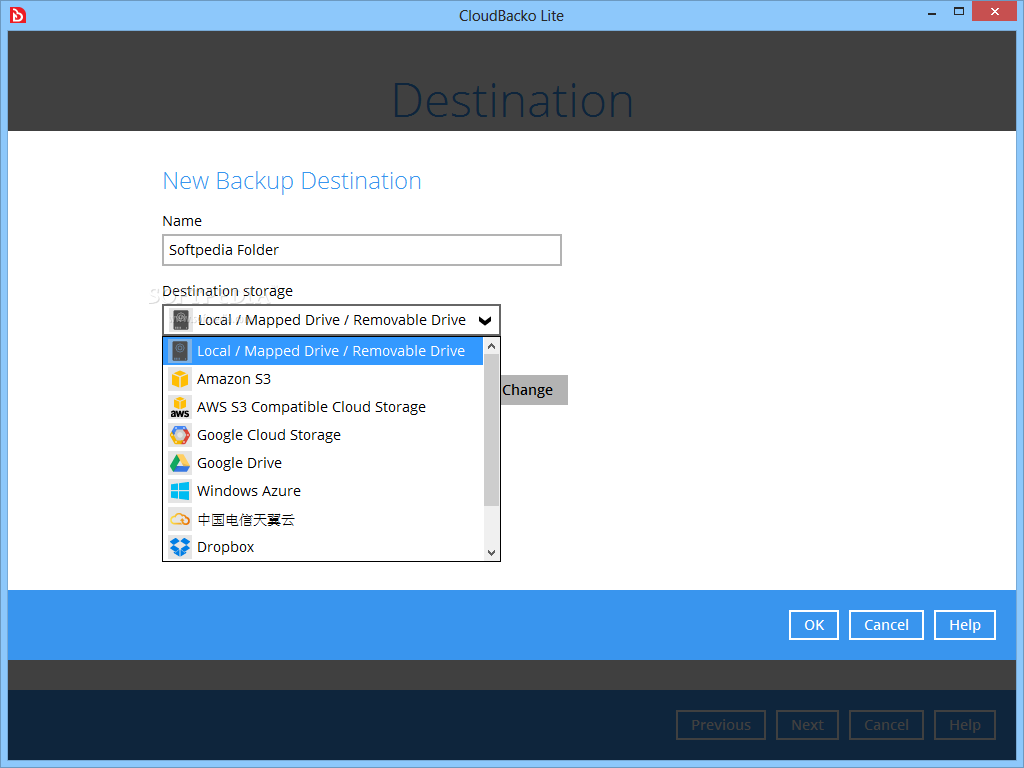Minimize the CloudBacko Lite window

932,12
